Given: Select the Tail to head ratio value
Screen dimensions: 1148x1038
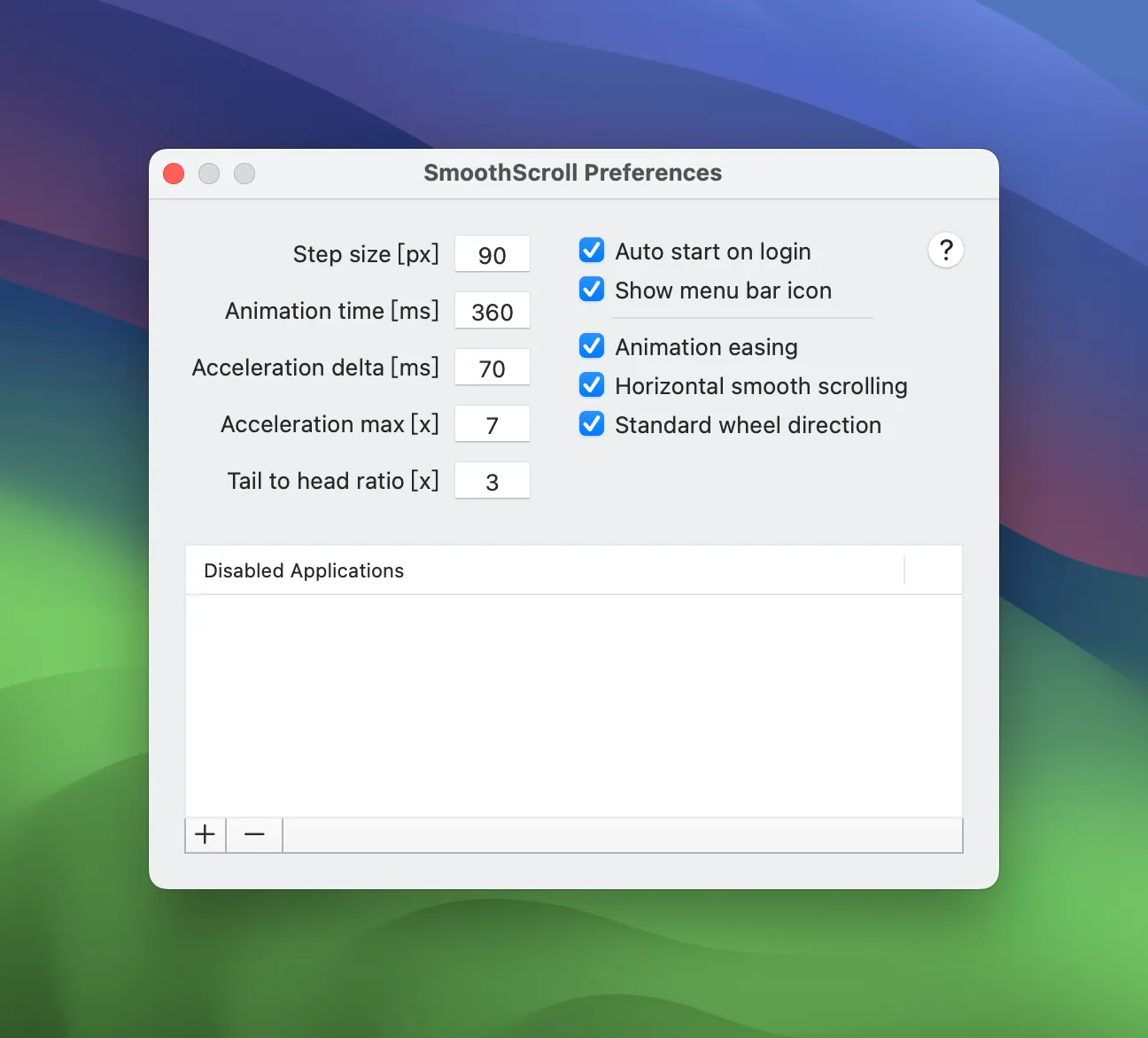Looking at the screenshot, I should [x=492, y=481].
